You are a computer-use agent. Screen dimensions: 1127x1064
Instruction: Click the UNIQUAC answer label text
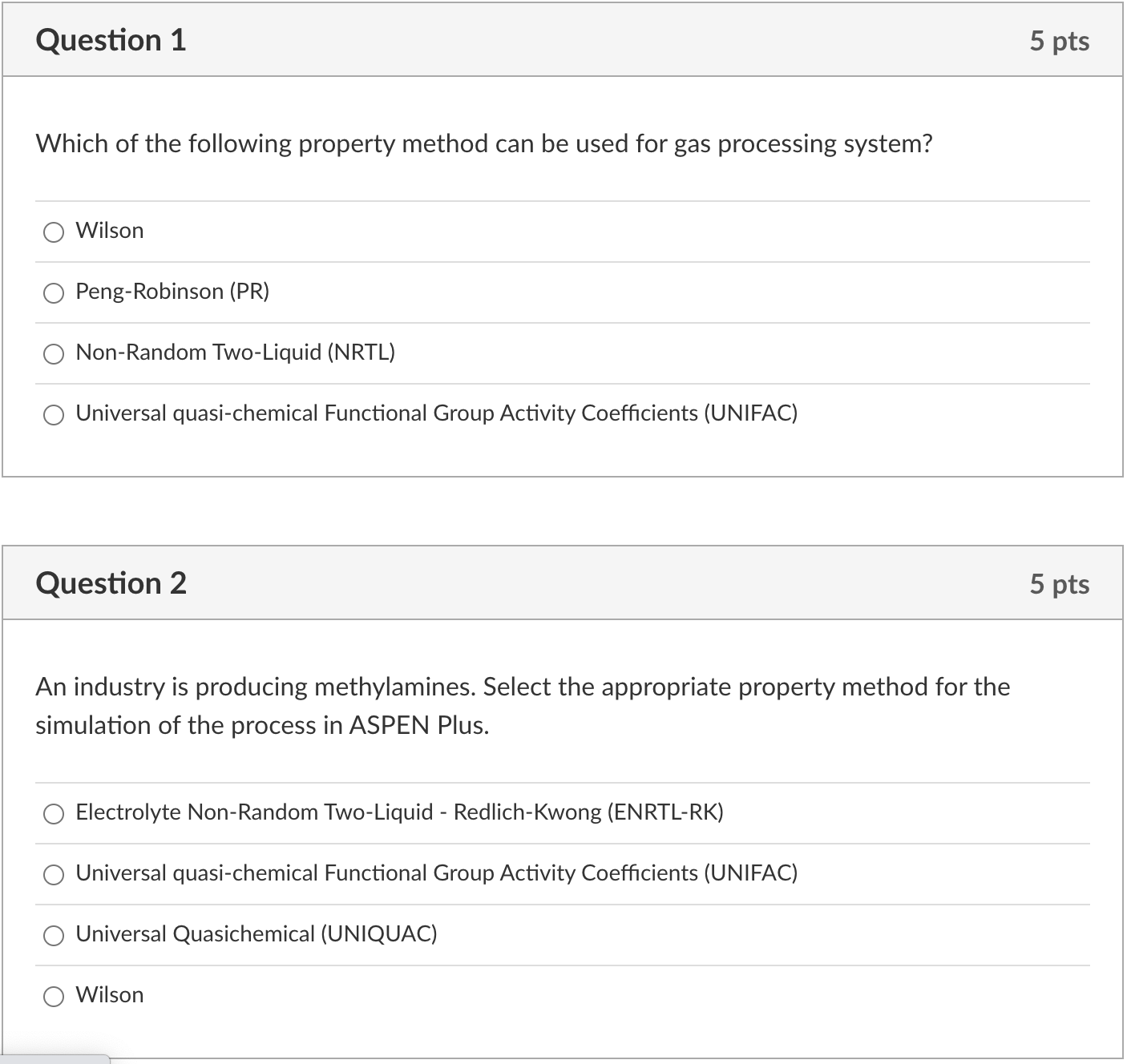(x=257, y=934)
